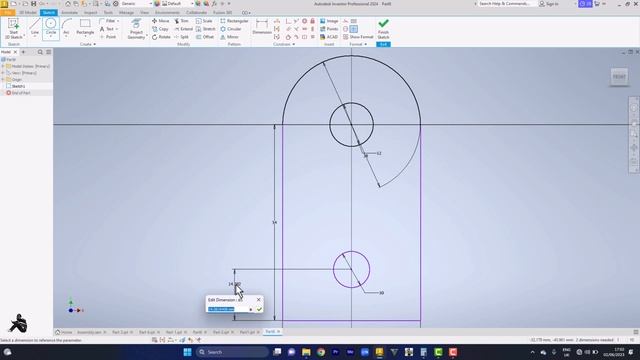
Task: Switch to Home document tab
Action: point(64,332)
